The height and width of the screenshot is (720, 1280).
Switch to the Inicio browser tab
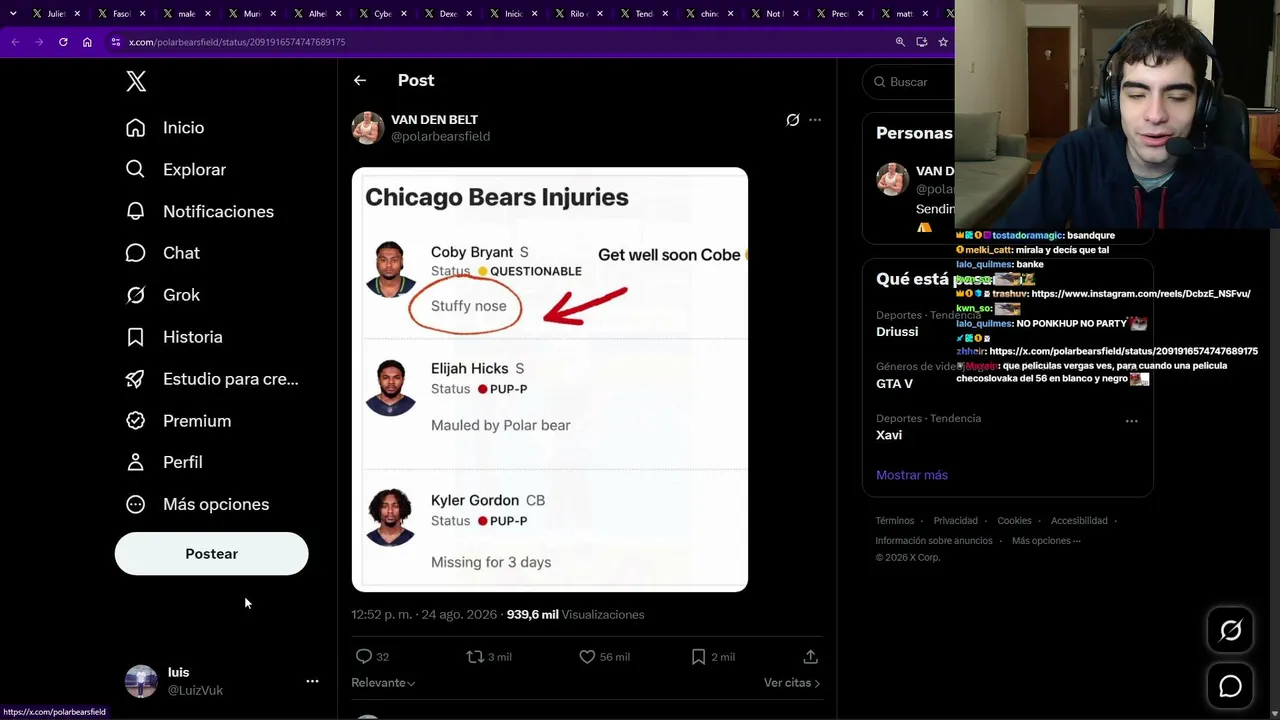(x=513, y=14)
